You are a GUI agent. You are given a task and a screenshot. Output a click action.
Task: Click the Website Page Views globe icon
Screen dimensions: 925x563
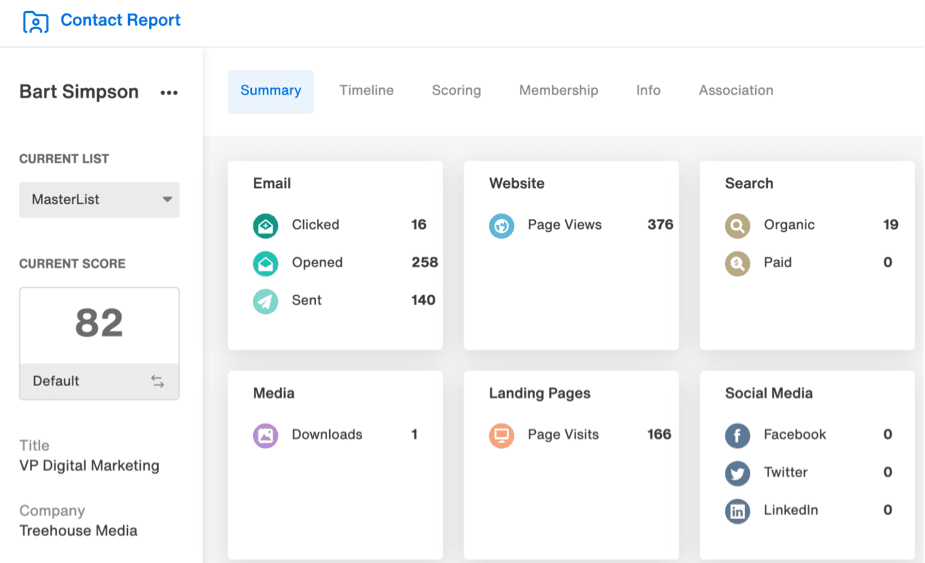pyautogui.click(x=501, y=225)
